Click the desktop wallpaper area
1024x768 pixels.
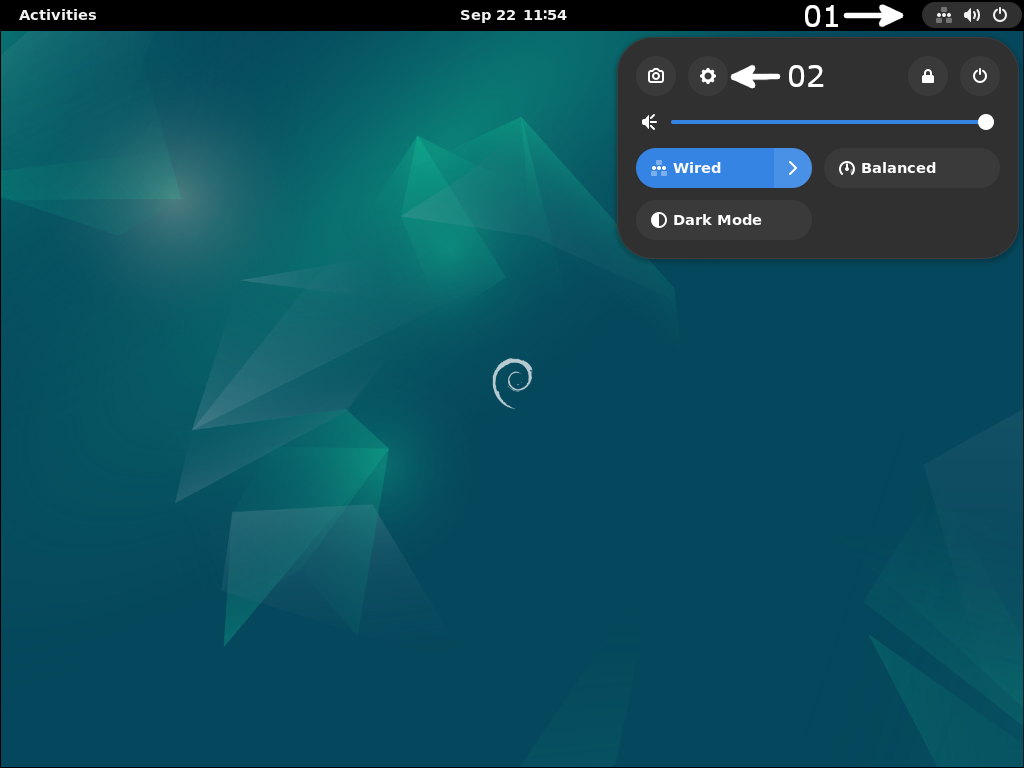[300, 450]
